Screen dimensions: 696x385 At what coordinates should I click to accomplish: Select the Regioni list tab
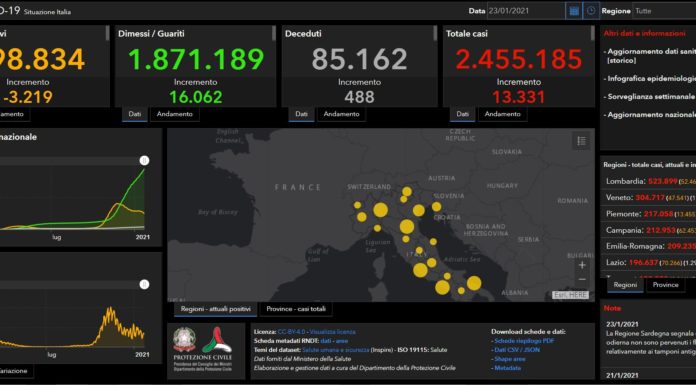point(625,285)
